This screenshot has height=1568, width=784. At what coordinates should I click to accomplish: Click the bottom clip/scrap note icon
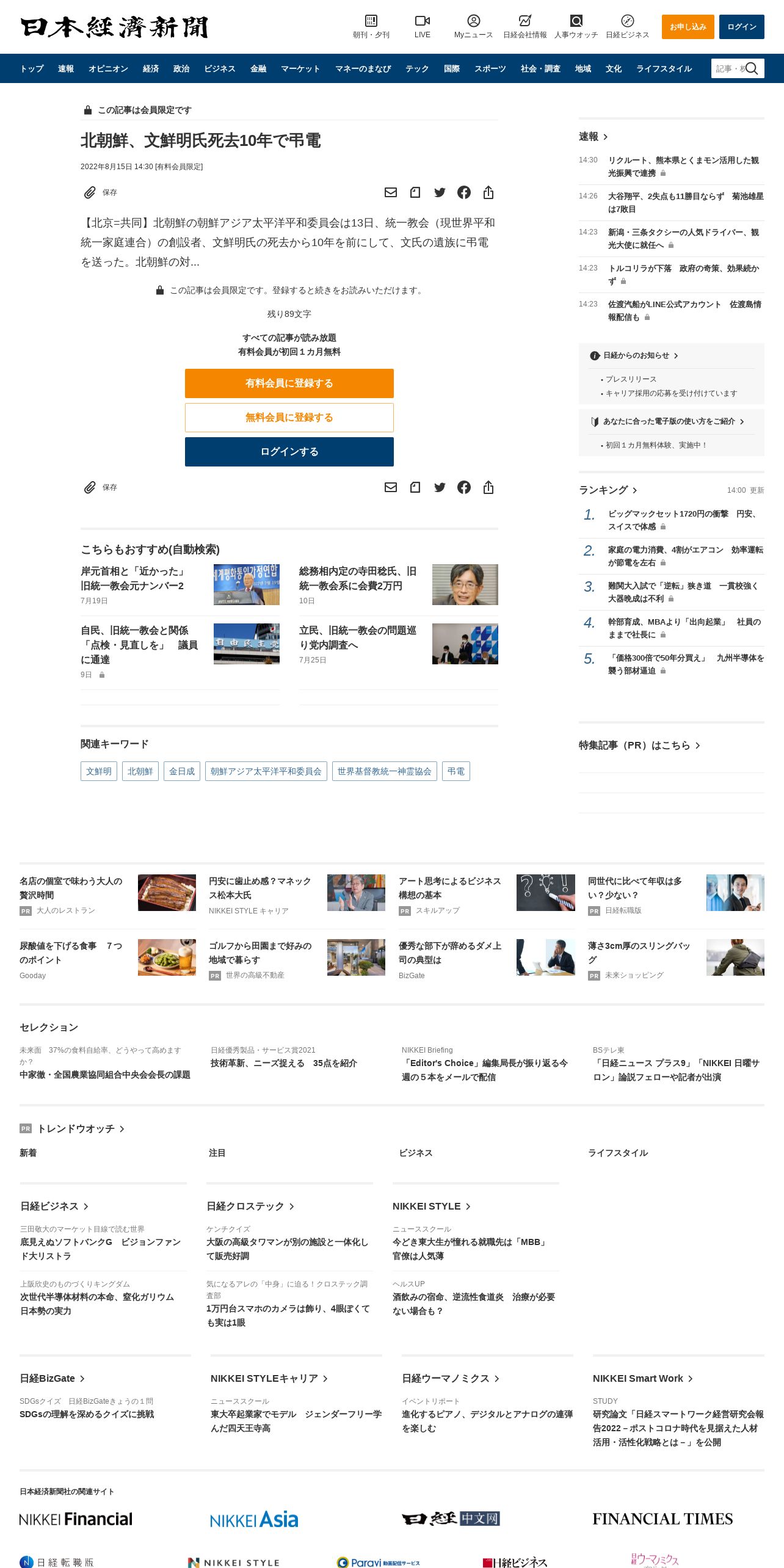[x=415, y=487]
